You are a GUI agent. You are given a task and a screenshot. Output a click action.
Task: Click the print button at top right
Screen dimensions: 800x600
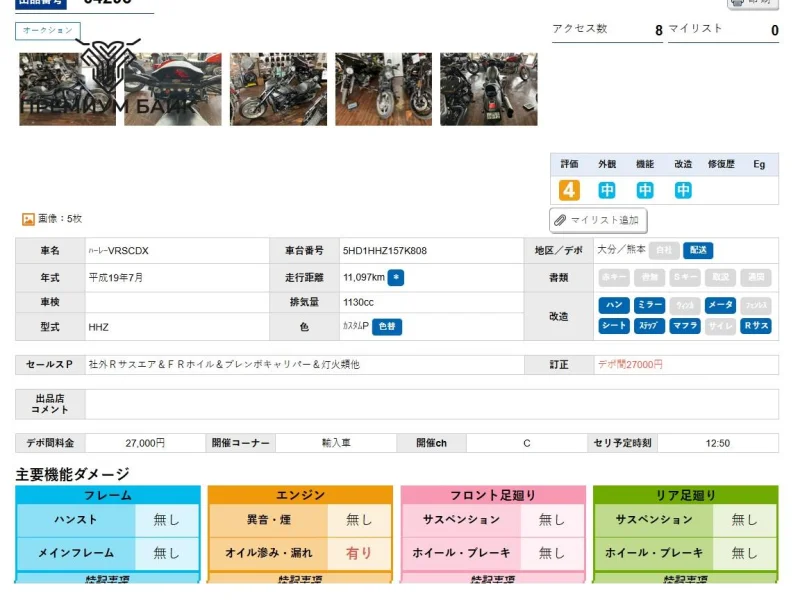pos(753,2)
